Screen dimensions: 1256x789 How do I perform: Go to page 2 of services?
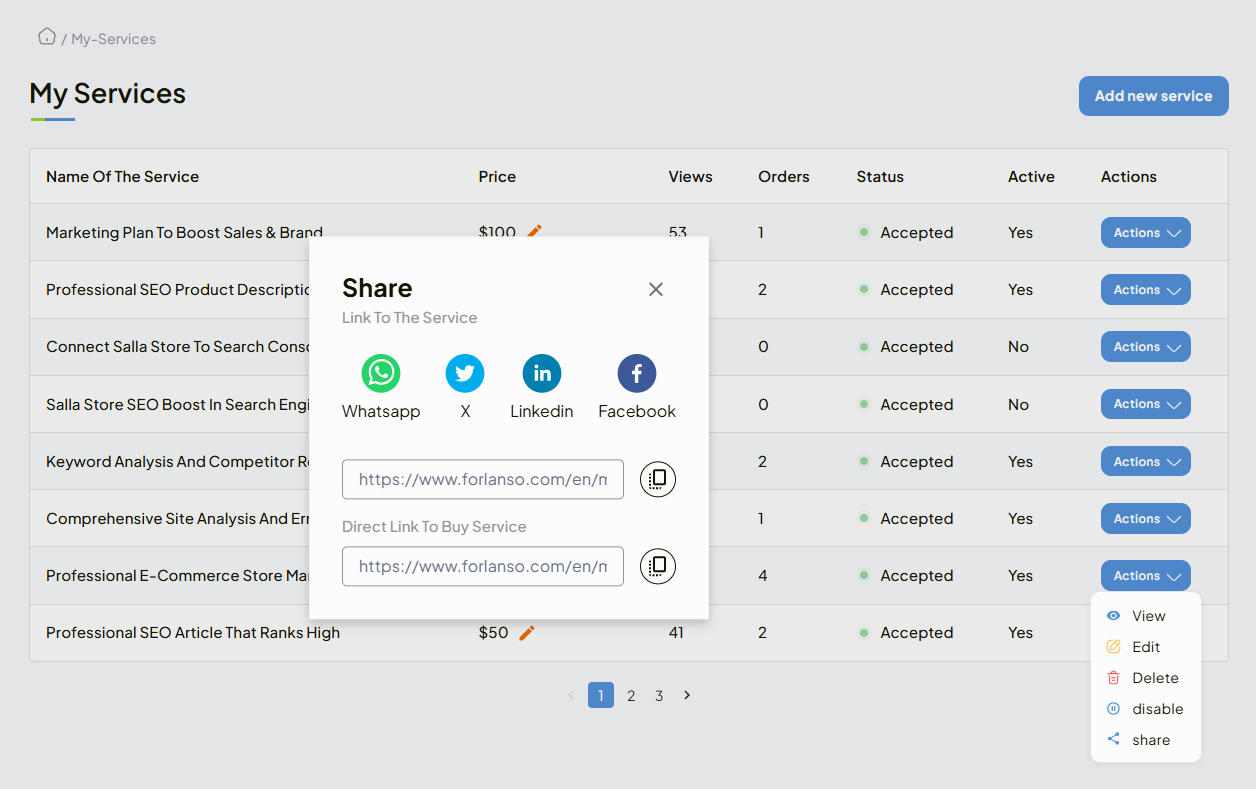pos(631,696)
